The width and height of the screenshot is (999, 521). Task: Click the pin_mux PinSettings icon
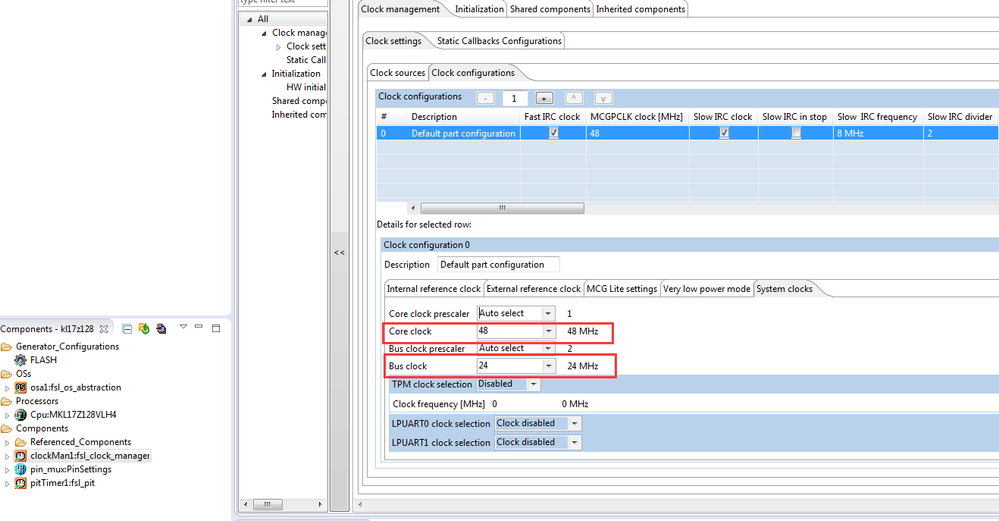(x=20, y=469)
